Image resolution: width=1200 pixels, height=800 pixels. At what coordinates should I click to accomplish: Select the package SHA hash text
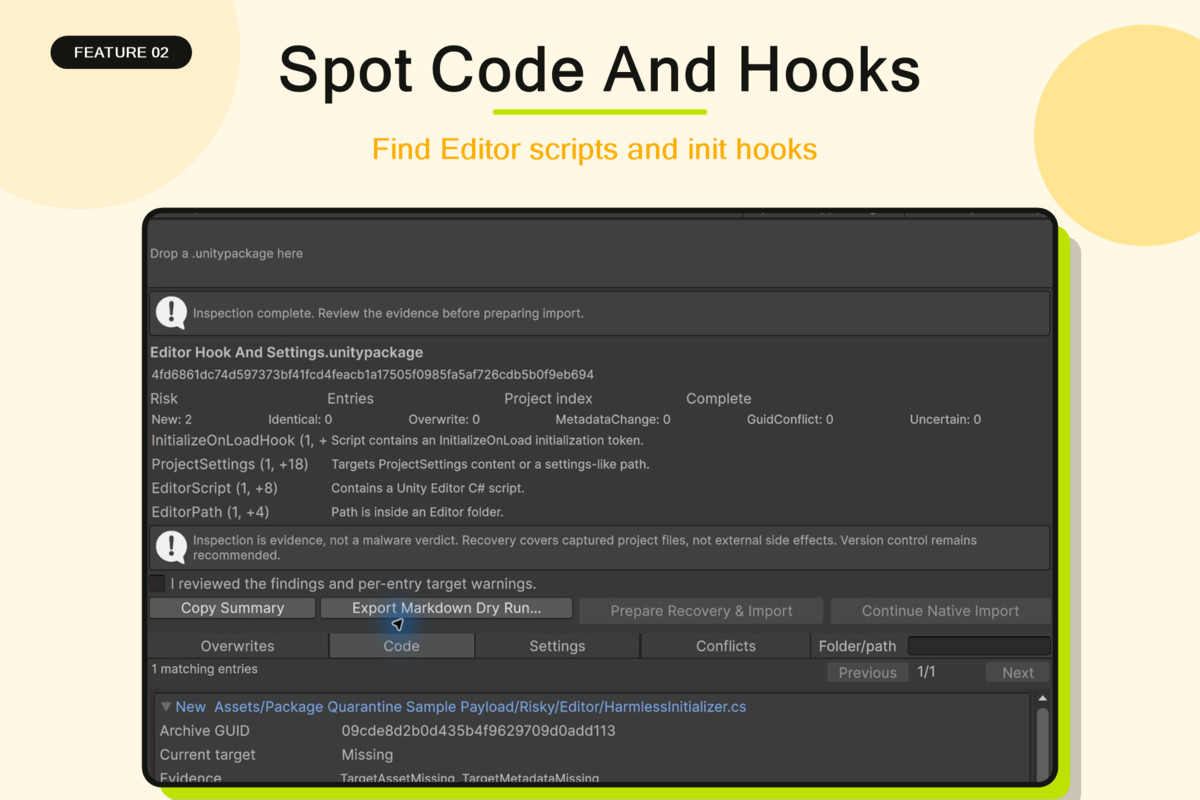pyautogui.click(x=372, y=375)
